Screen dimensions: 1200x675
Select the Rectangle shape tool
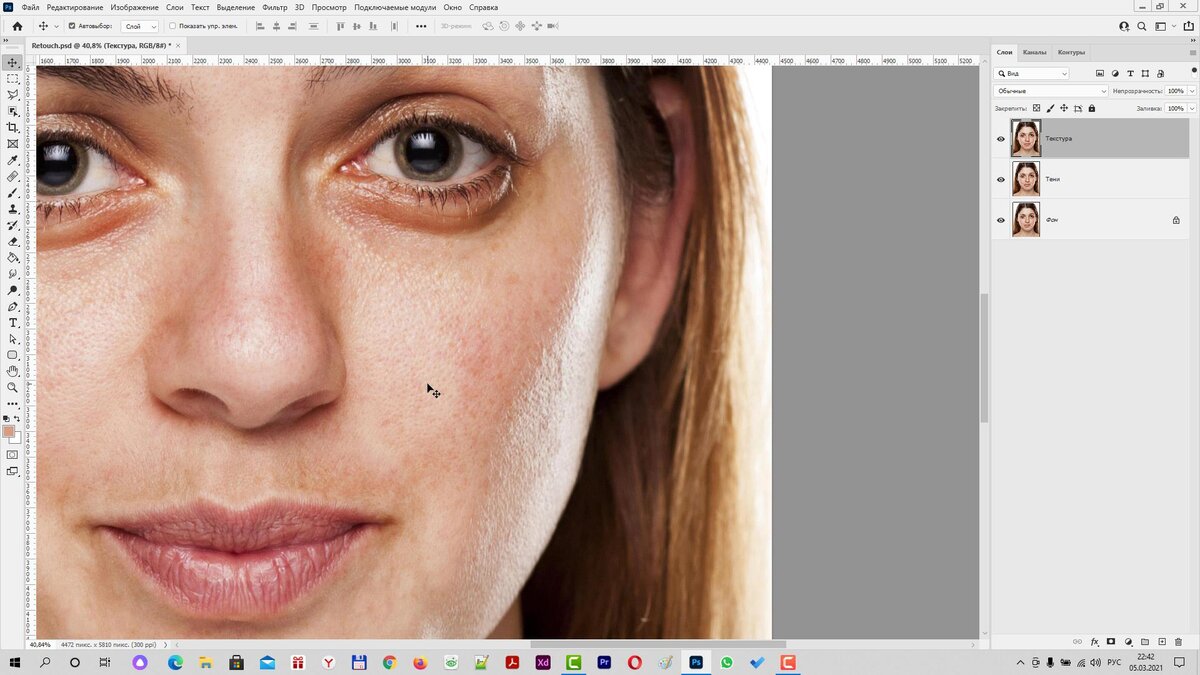point(13,355)
